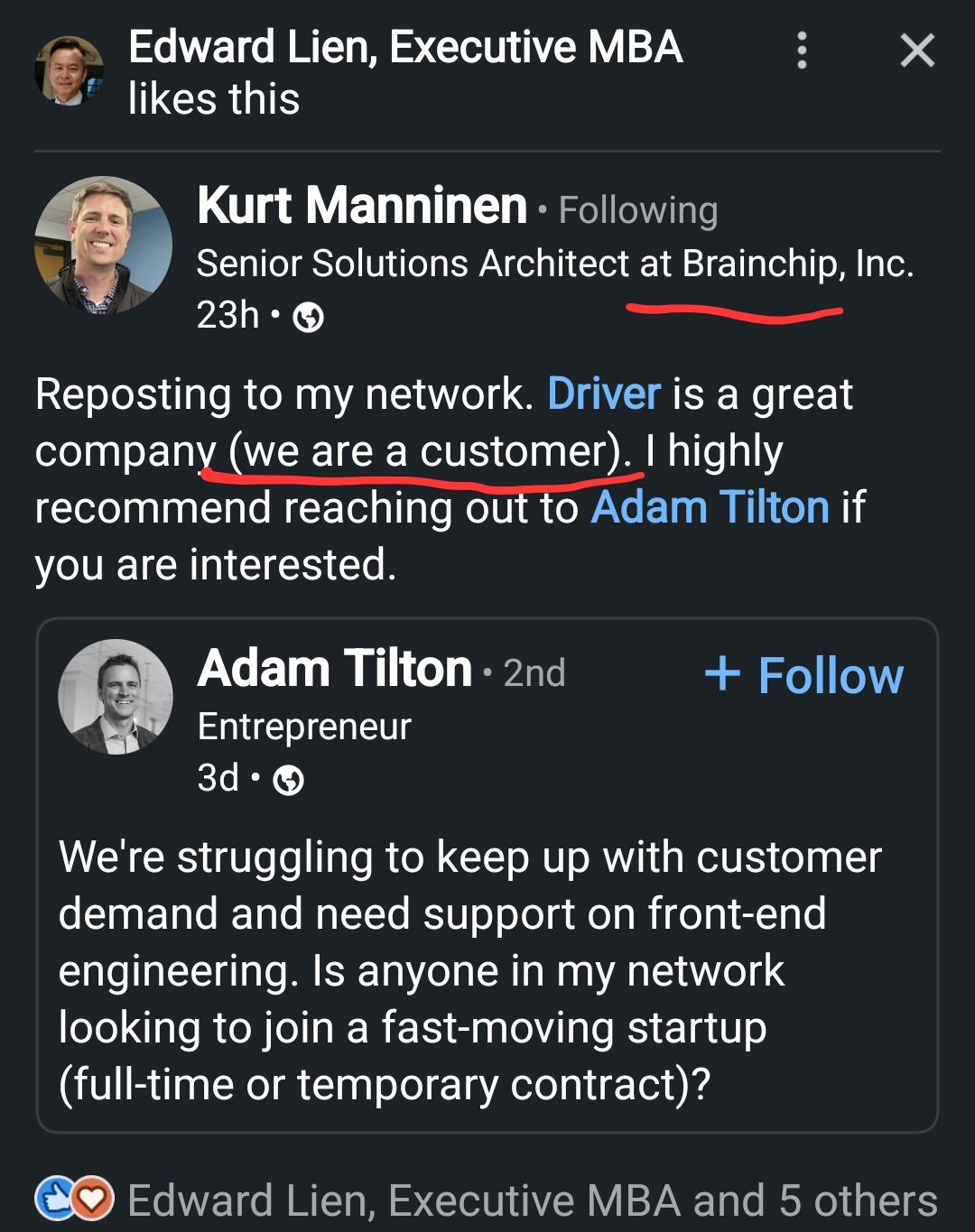
Task: Open Edward Lien, Executive MBA profile name at top
Action: click(x=404, y=47)
